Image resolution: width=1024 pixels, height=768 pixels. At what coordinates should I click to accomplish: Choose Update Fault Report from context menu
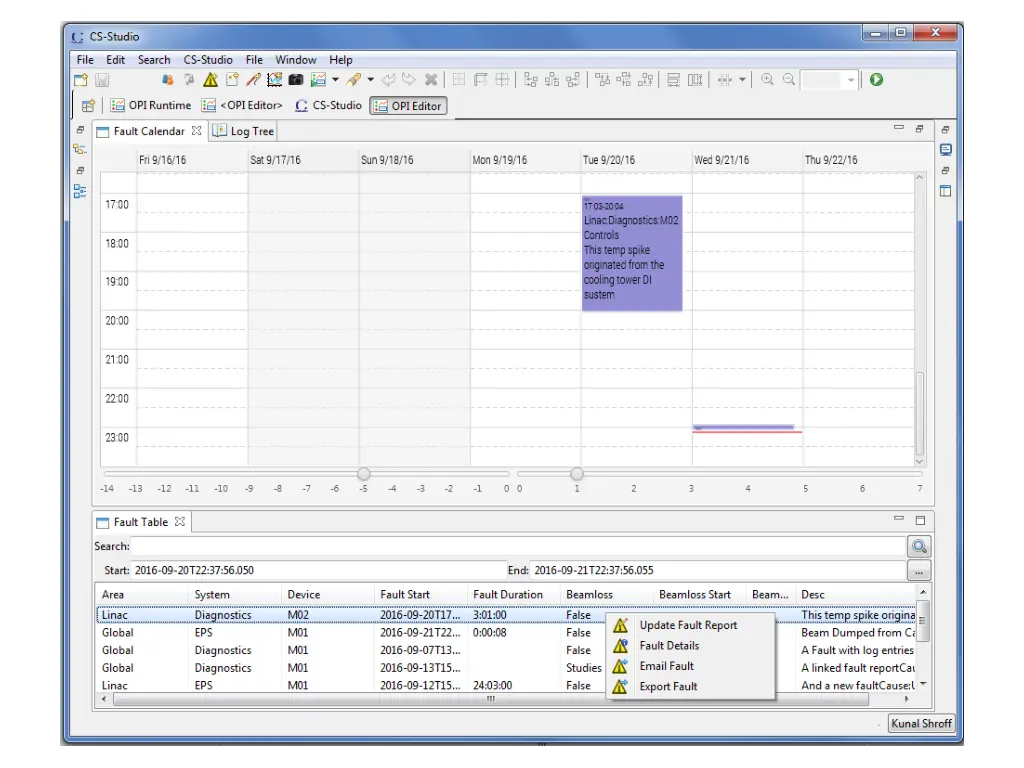tap(690, 625)
